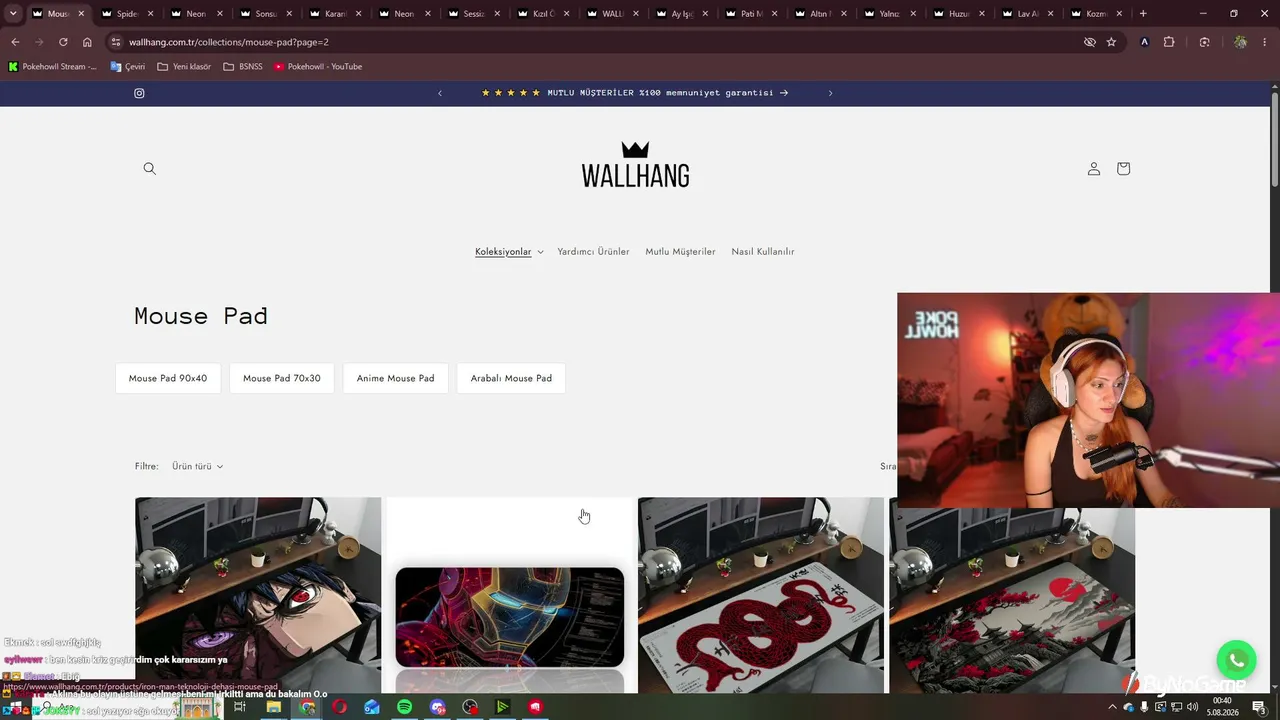1280x720 pixels.
Task: Open the Chrome tab search dropdown
Action: click(x=13, y=14)
